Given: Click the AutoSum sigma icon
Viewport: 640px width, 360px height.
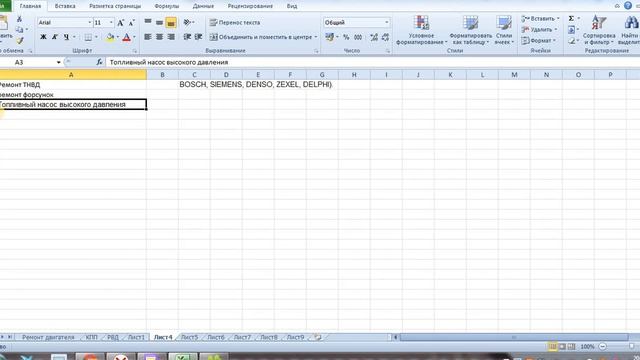Looking at the screenshot, I should [571, 18].
